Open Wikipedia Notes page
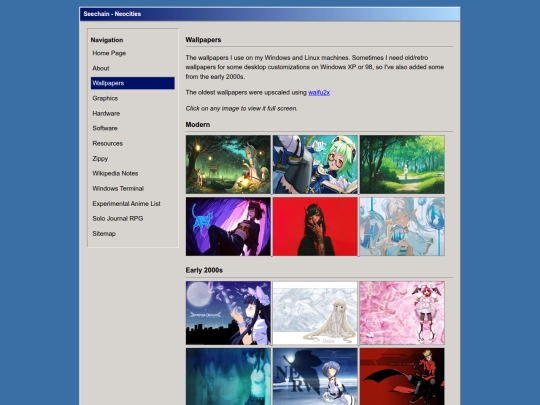The width and height of the screenshot is (540, 405). (x=115, y=173)
